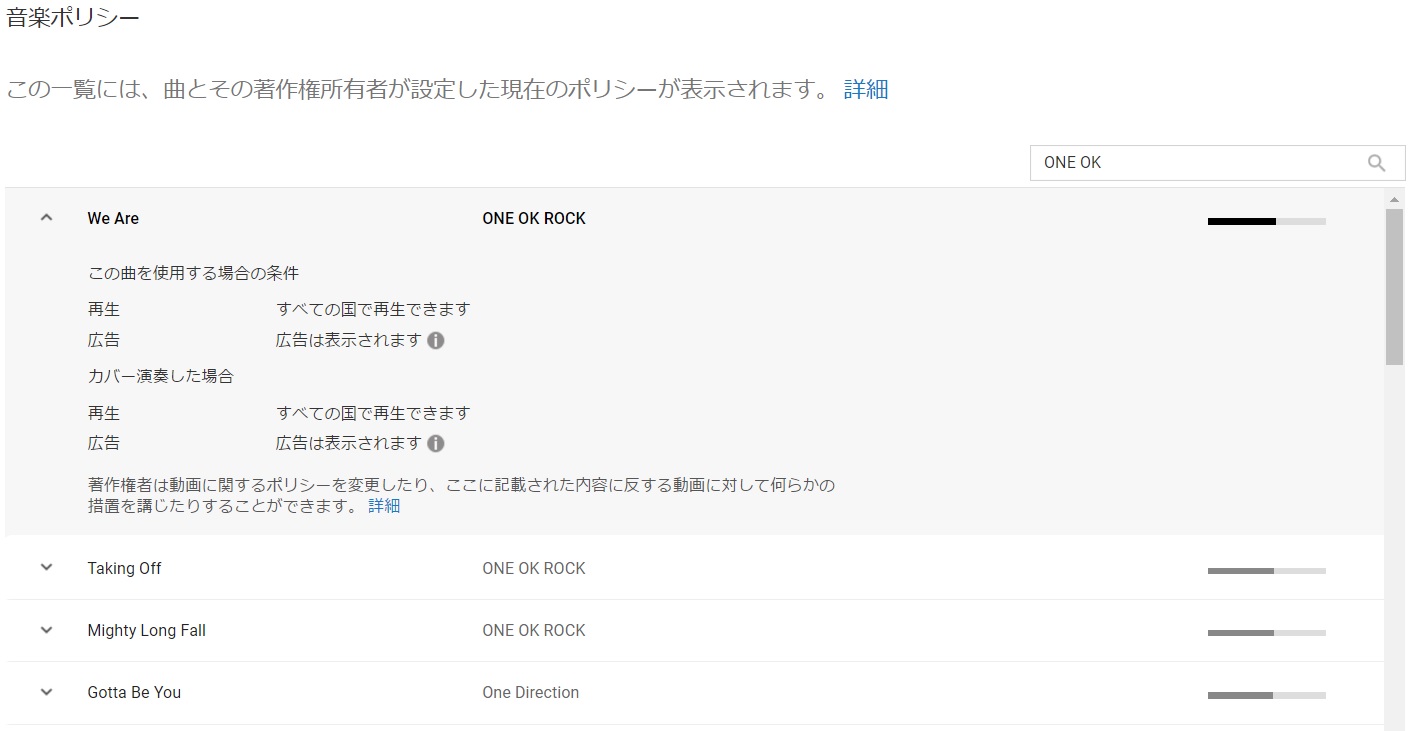Viewport: 1423px width, 731px height.
Task: Click ONE OK ROCK artist in Taking Off row
Action: coord(534,568)
